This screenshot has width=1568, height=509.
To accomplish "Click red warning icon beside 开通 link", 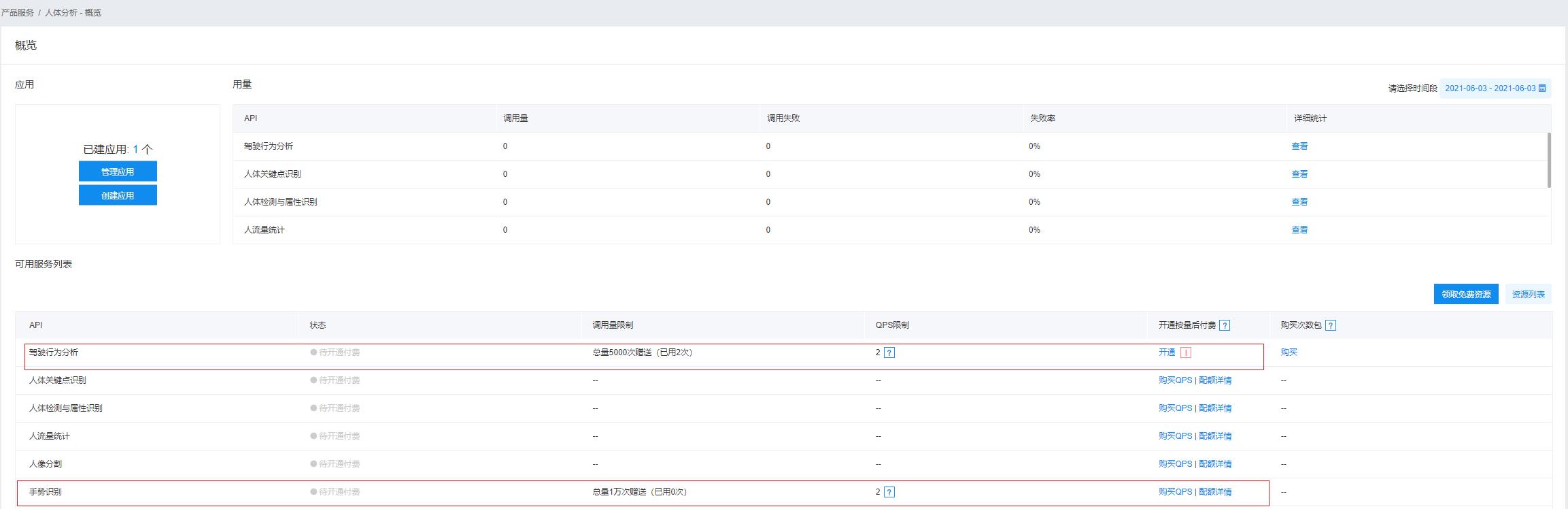I will coord(1186,352).
